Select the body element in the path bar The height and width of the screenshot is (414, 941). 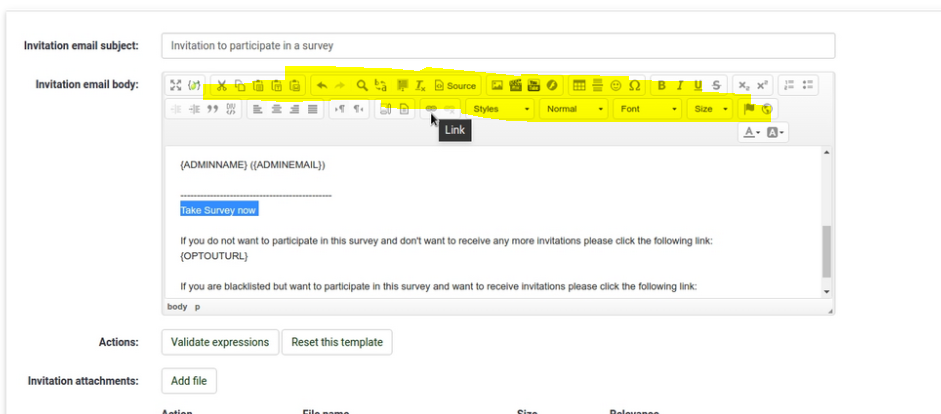click(177, 307)
